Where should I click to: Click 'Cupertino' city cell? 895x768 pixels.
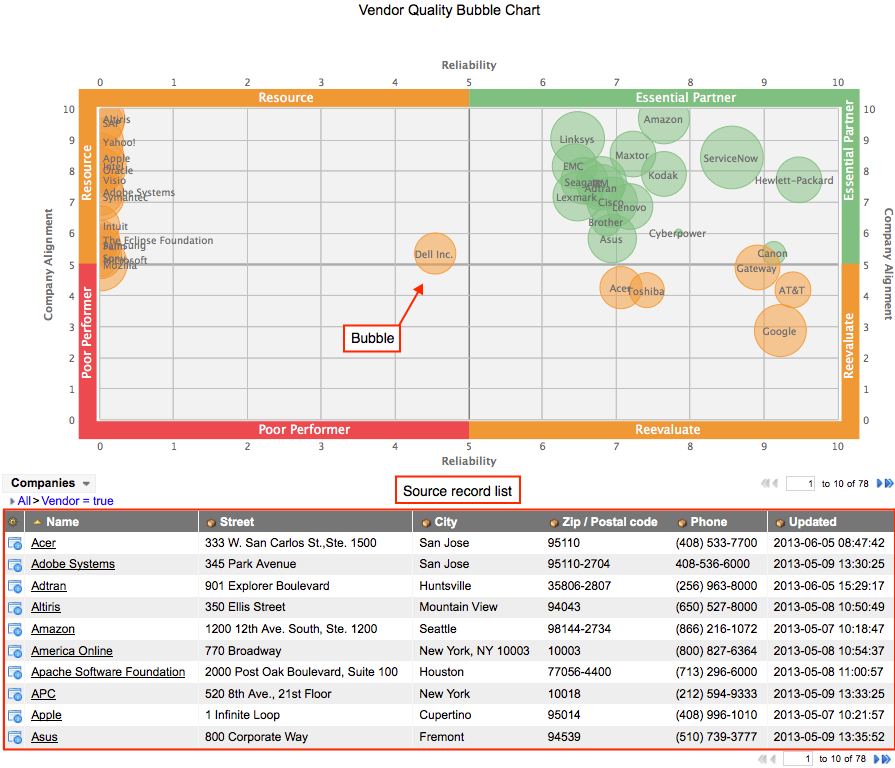445,716
